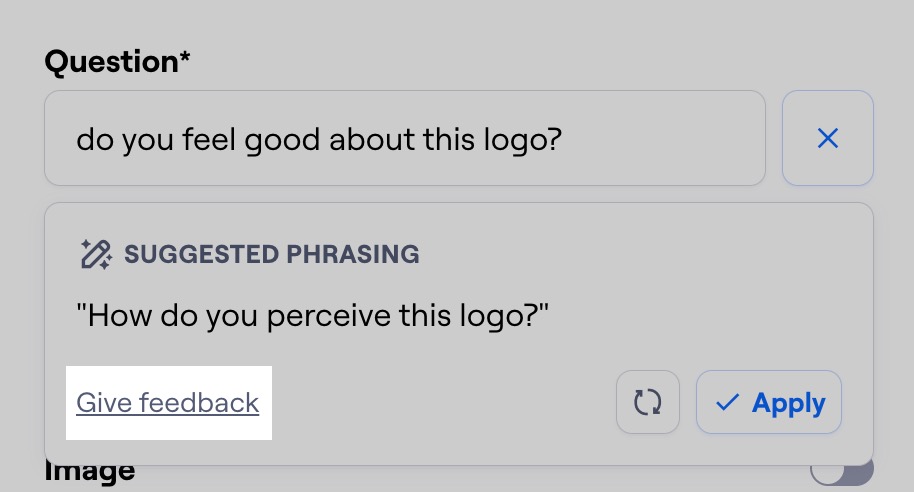Image resolution: width=914 pixels, height=492 pixels.
Task: Click the "How do you perceive this logo?" suggestion
Action: coord(313,317)
